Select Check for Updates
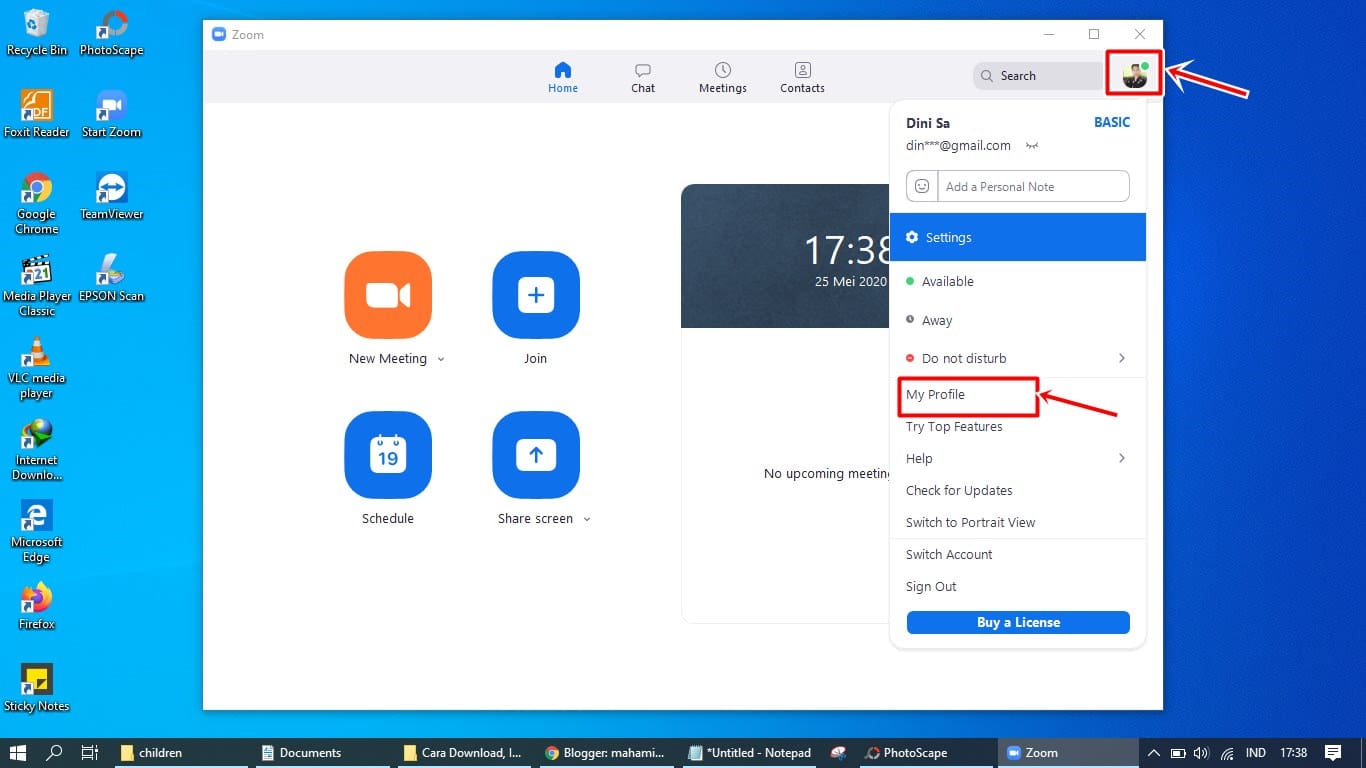The width and height of the screenshot is (1366, 768). point(959,490)
